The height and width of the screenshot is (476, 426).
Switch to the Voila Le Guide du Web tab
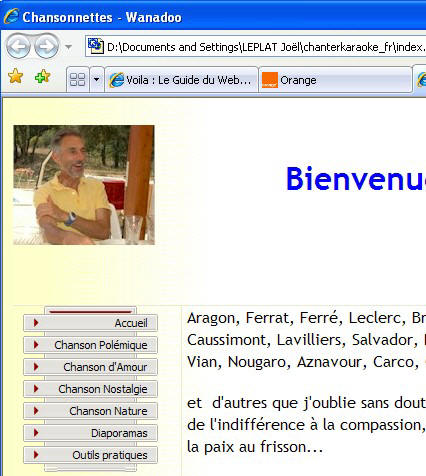point(181,80)
